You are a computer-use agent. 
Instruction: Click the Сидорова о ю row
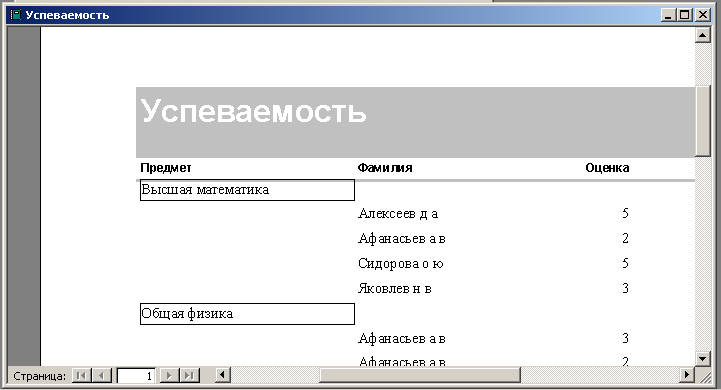coord(401,264)
